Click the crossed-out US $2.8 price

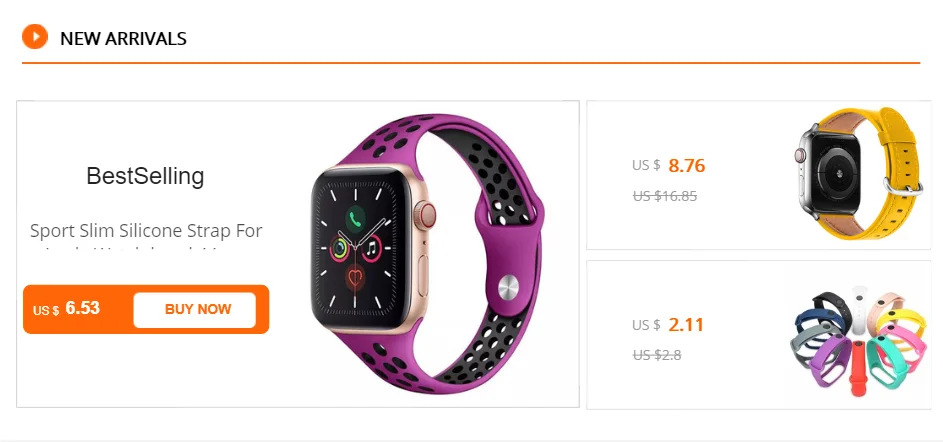point(657,355)
